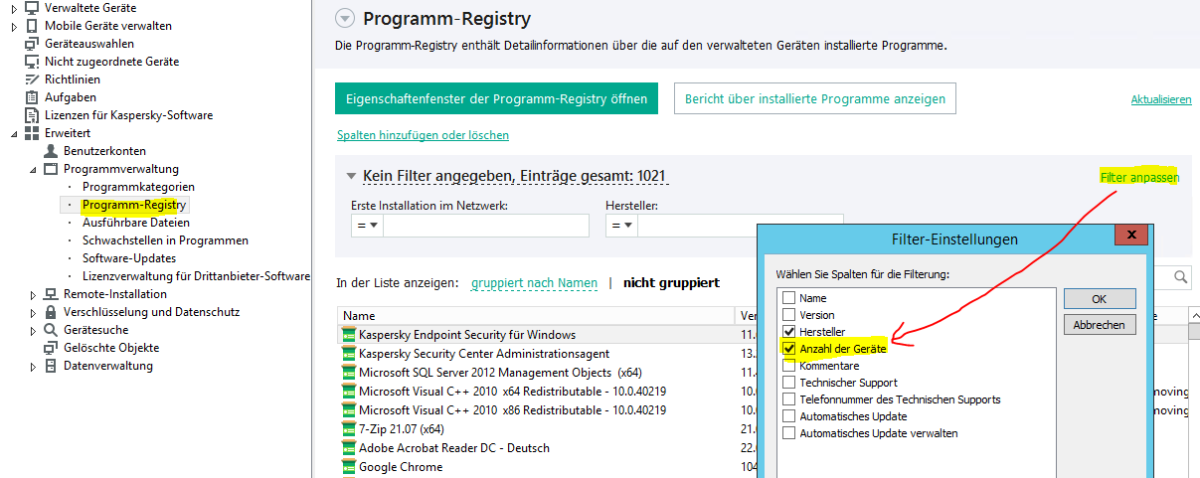Switch list to gruppiert nach Namen
Screen dimensions: 1200x478
coord(534,283)
